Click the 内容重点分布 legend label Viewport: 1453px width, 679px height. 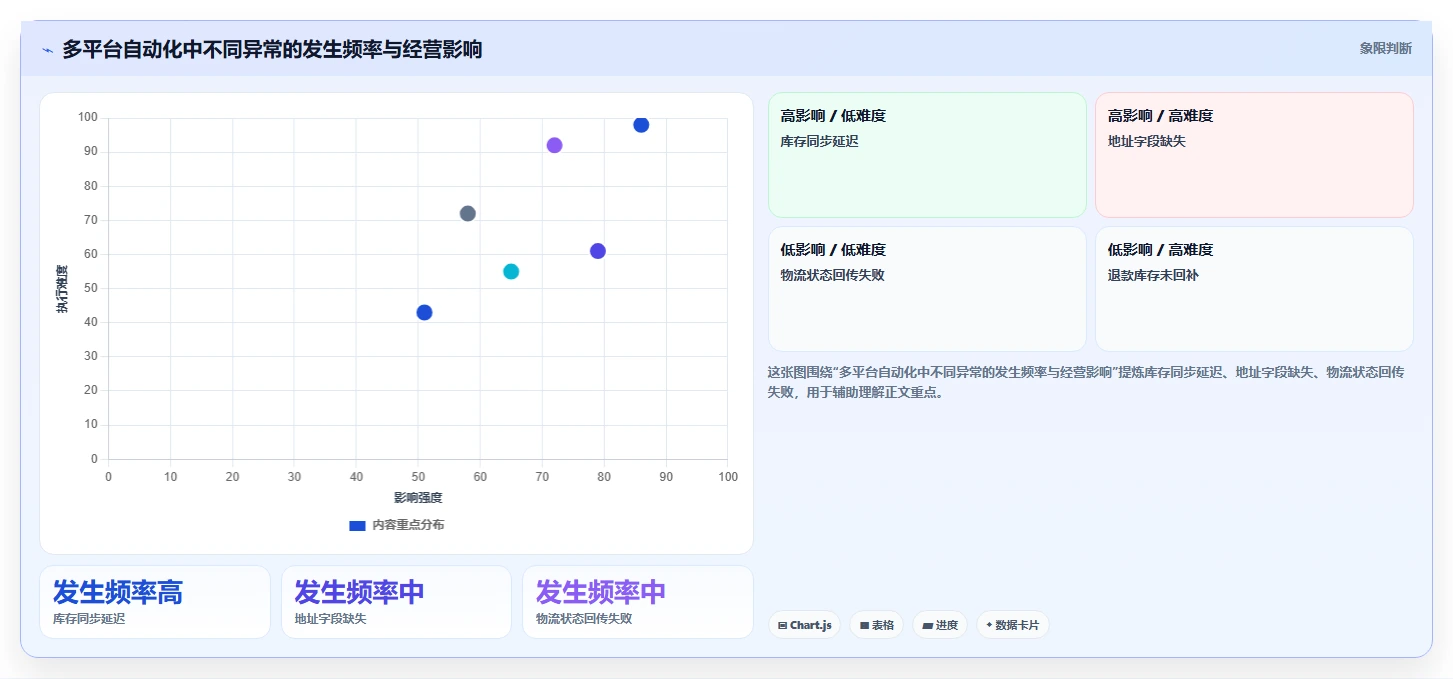click(408, 525)
